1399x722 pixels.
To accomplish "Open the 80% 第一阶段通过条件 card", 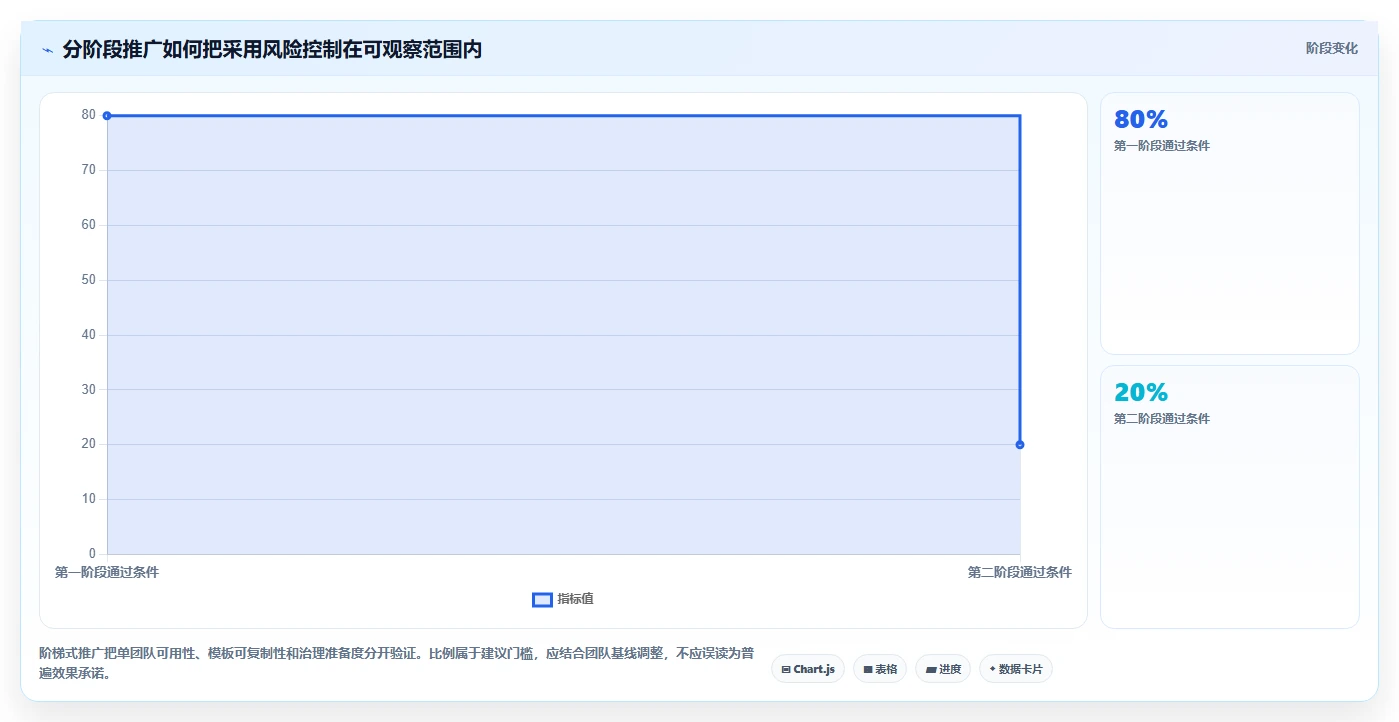I will pyautogui.click(x=1229, y=223).
